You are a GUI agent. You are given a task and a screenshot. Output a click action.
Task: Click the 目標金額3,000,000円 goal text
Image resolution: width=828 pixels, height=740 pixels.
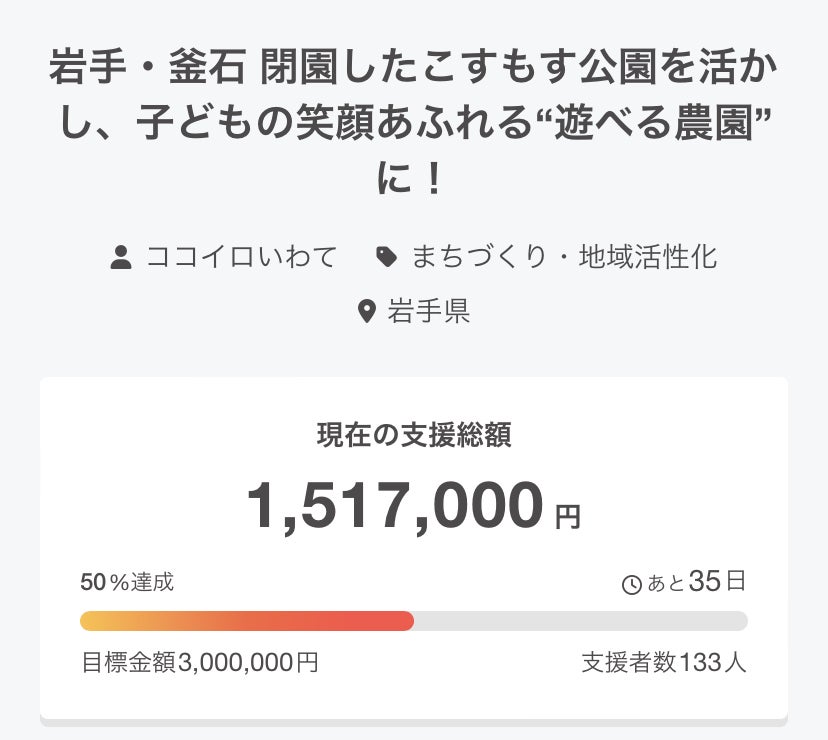[200, 662]
